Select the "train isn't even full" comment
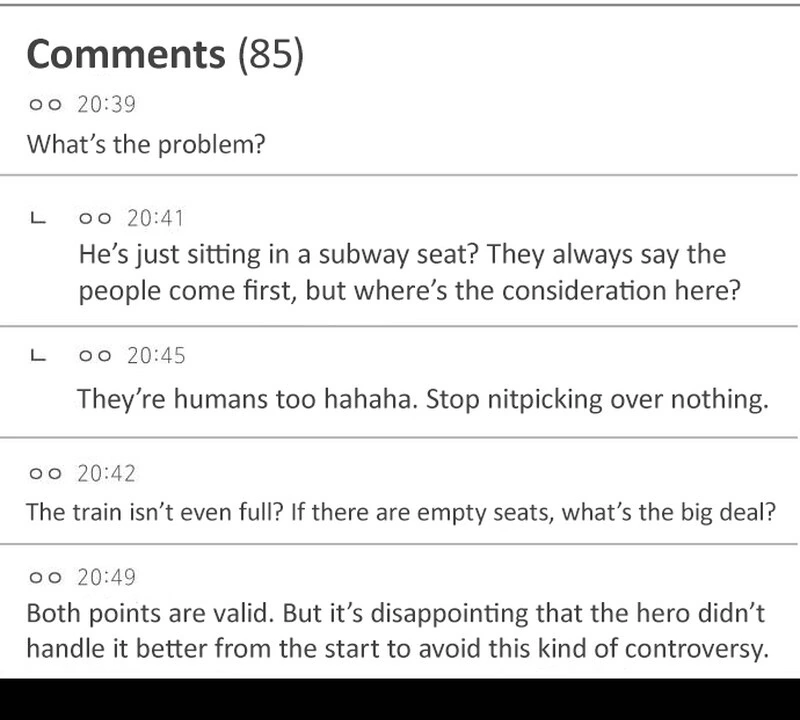The width and height of the screenshot is (800, 720). (x=400, y=512)
